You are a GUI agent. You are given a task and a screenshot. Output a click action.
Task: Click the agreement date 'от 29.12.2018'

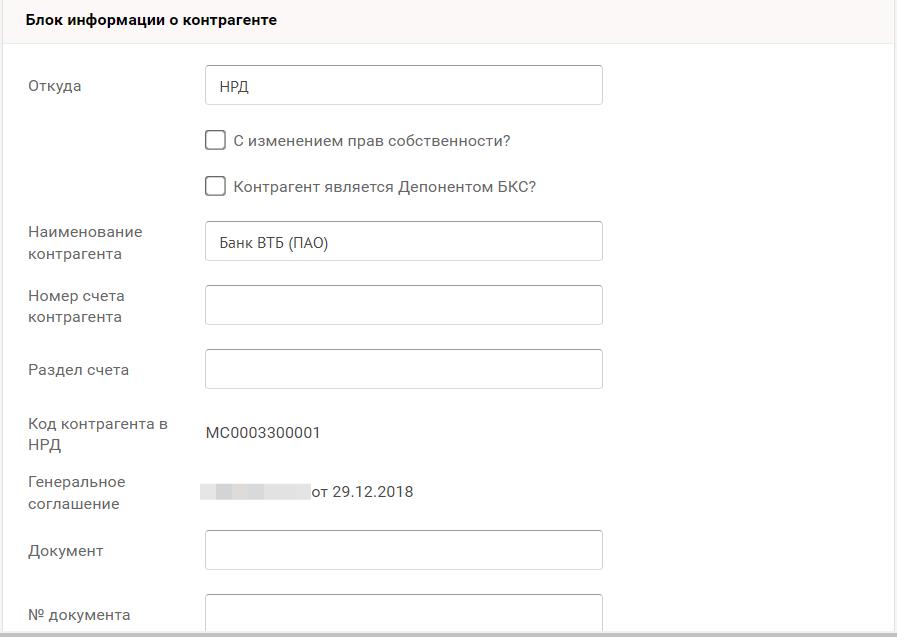pyautogui.click(x=362, y=492)
